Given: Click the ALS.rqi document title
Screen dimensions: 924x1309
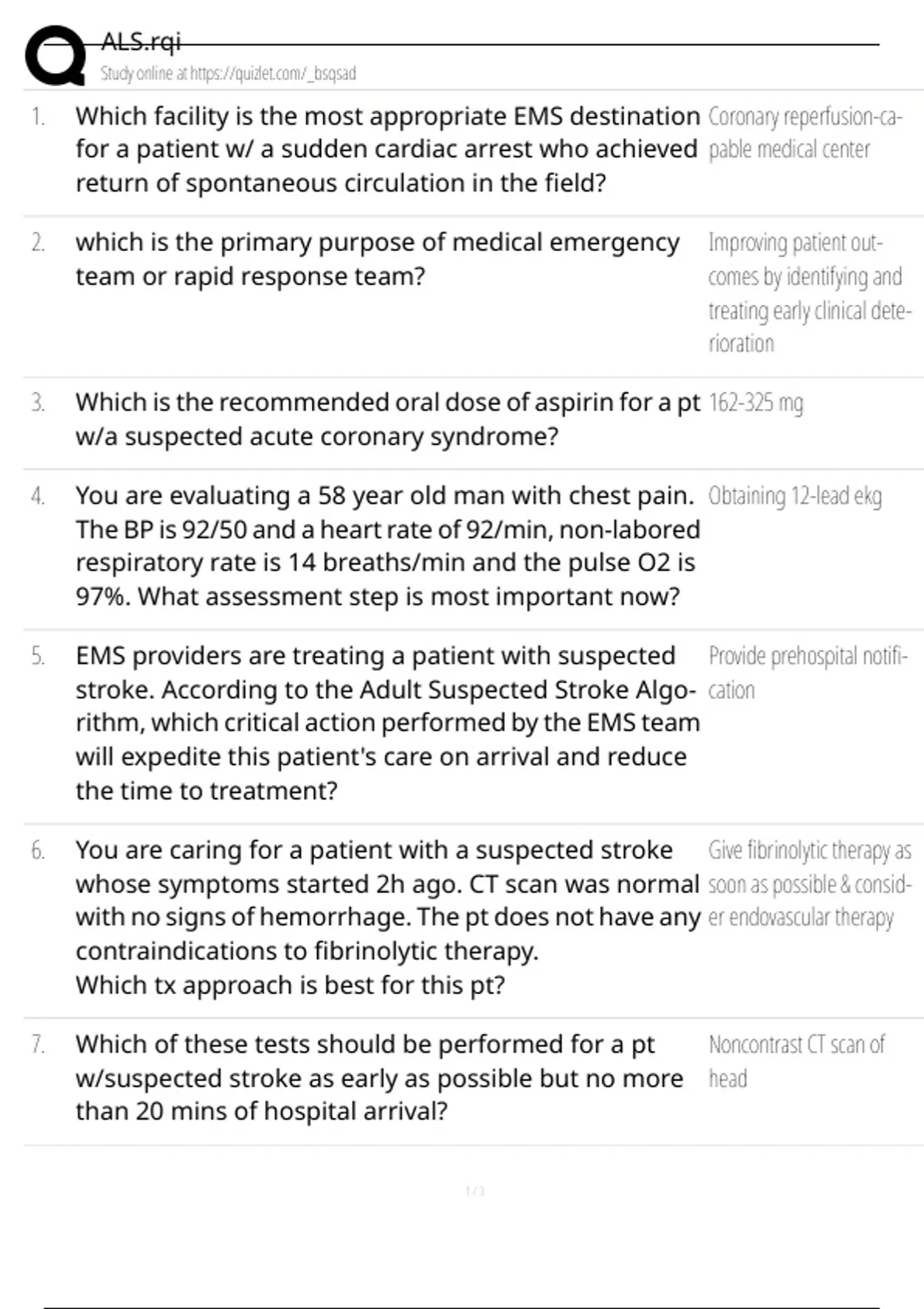Looking at the screenshot, I should point(141,42).
